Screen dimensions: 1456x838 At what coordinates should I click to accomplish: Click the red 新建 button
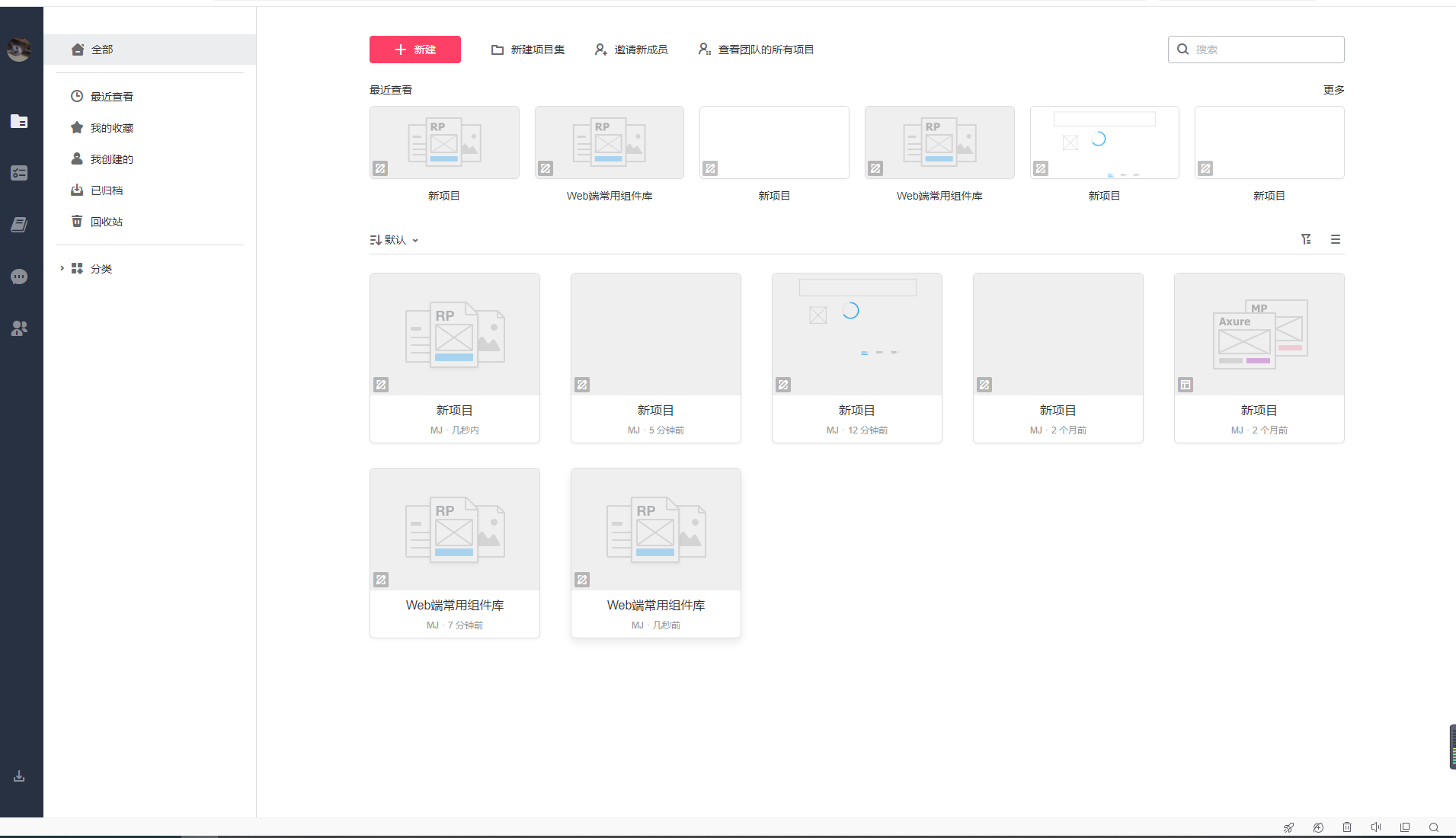click(x=415, y=50)
